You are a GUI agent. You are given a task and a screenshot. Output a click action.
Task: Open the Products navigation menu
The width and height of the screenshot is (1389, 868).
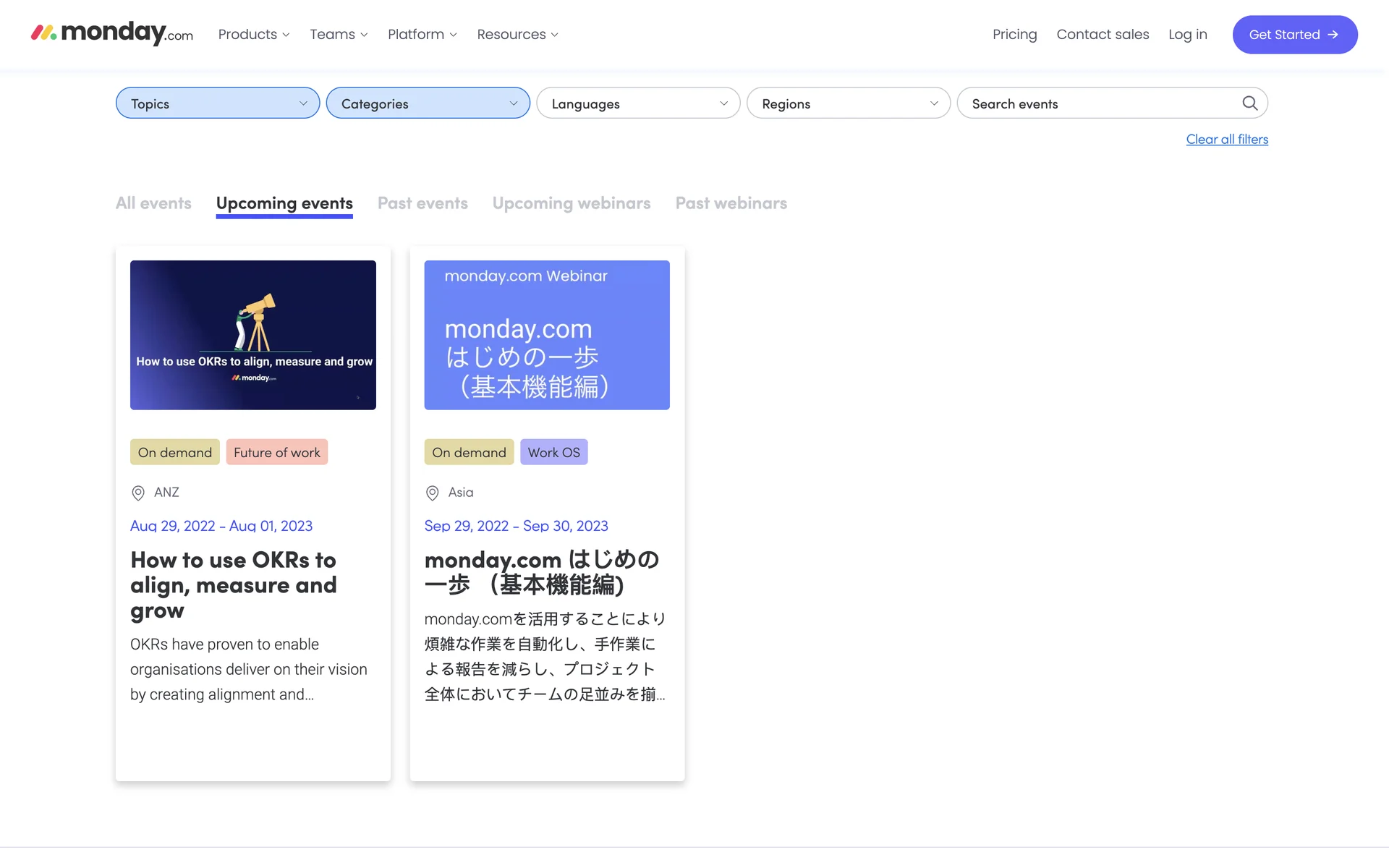pyautogui.click(x=253, y=35)
